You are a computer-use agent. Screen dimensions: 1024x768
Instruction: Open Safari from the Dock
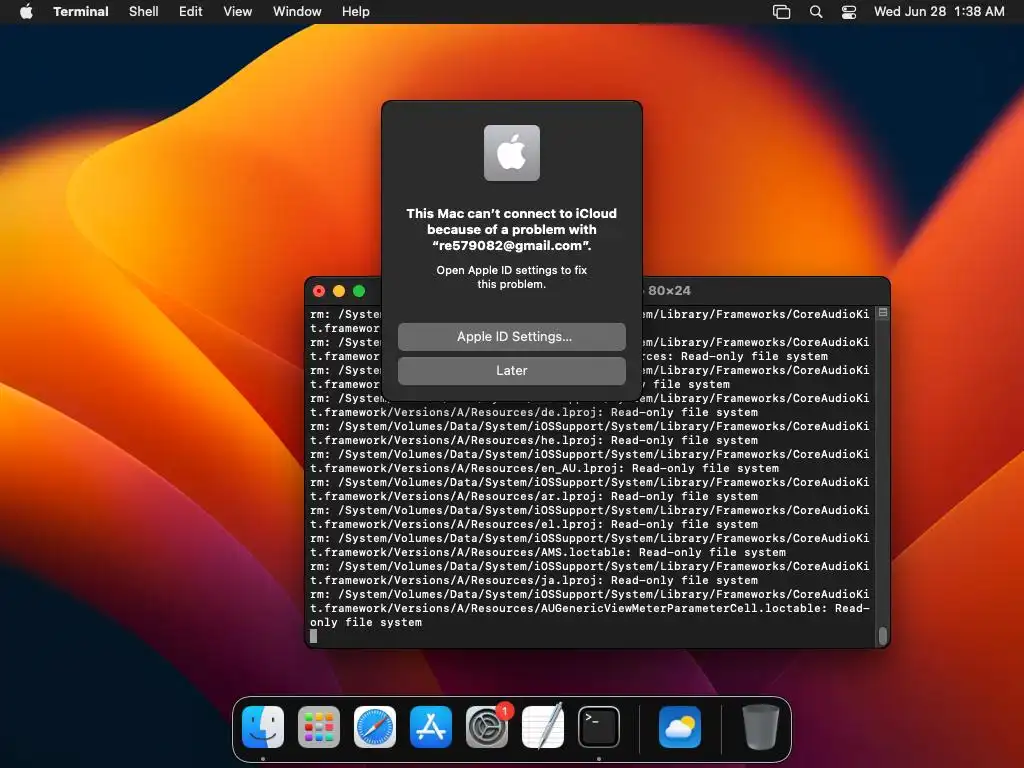pos(375,727)
